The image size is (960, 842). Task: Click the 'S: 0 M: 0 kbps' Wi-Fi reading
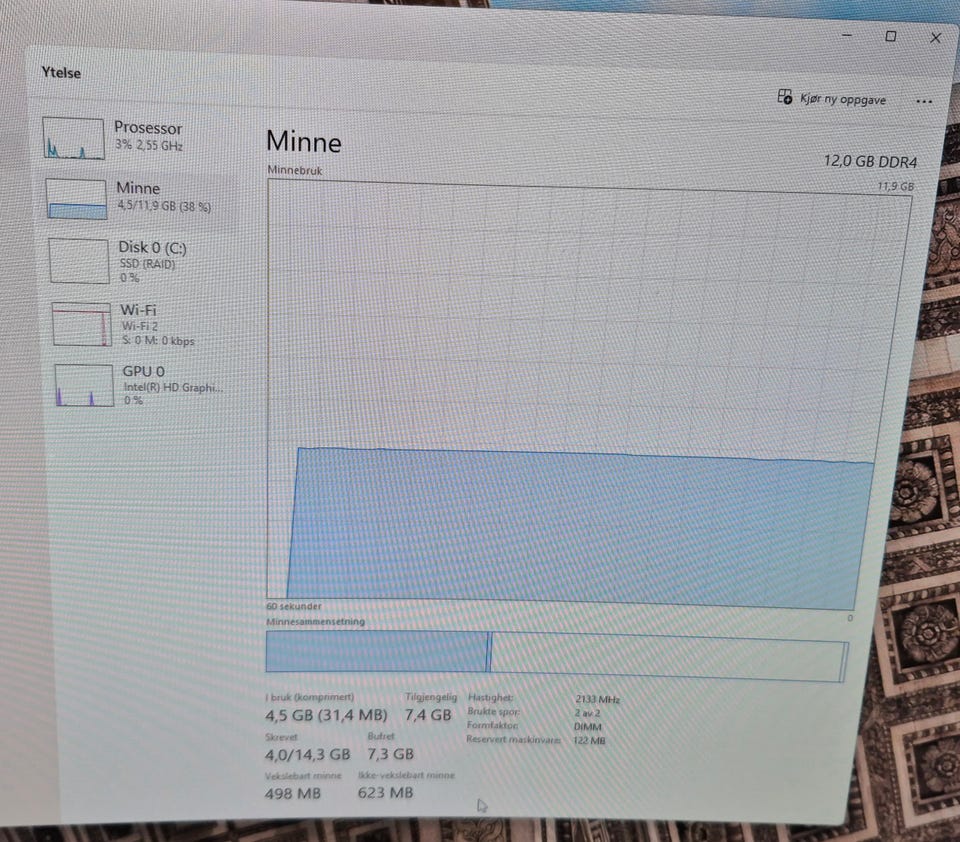coord(158,341)
